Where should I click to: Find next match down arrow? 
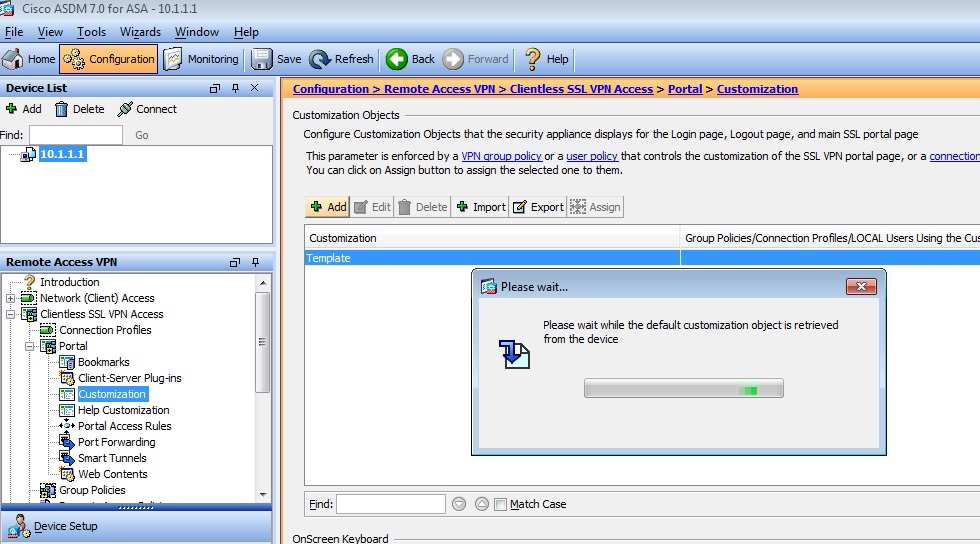pos(459,504)
